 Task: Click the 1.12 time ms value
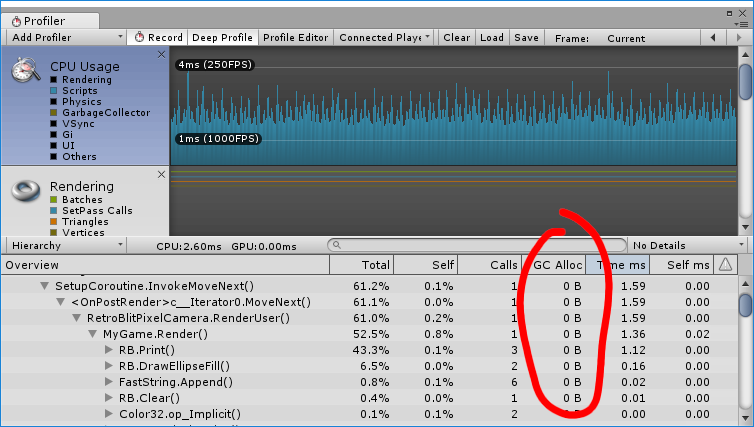[633, 350]
